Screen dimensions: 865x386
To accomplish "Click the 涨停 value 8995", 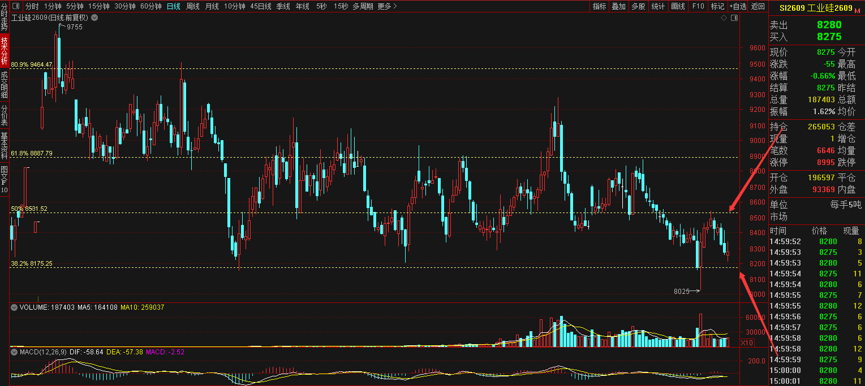I will pyautogui.click(x=826, y=162).
